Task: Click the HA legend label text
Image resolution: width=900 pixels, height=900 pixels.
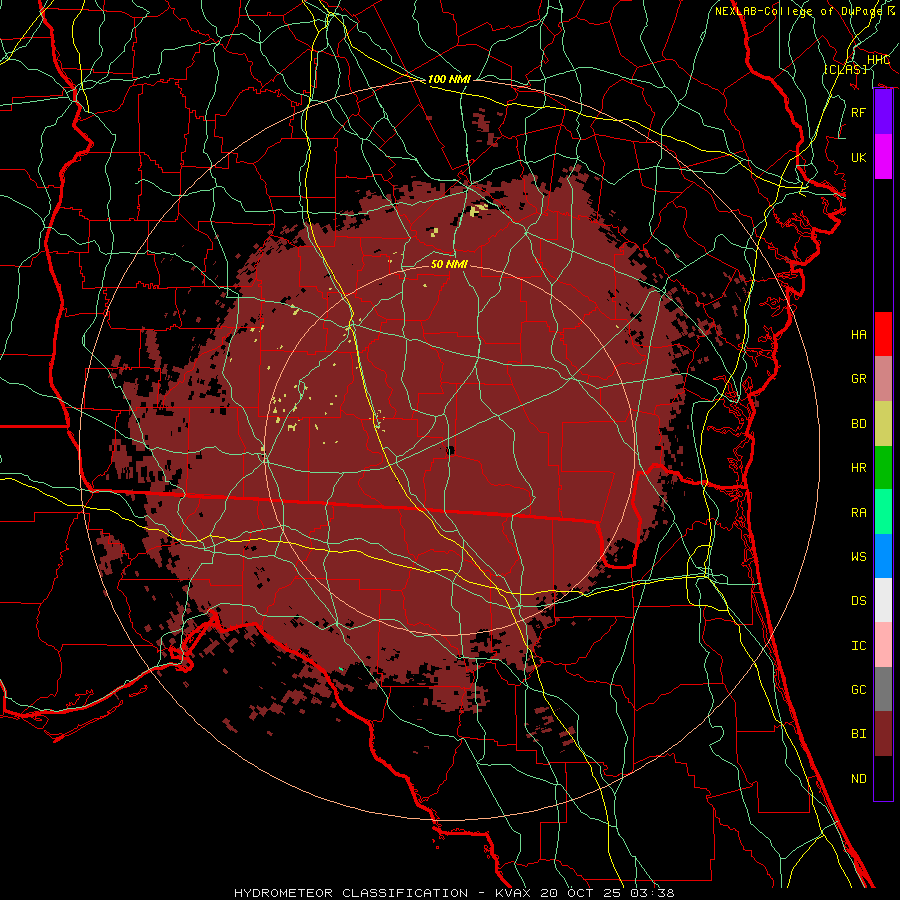Action: (859, 335)
